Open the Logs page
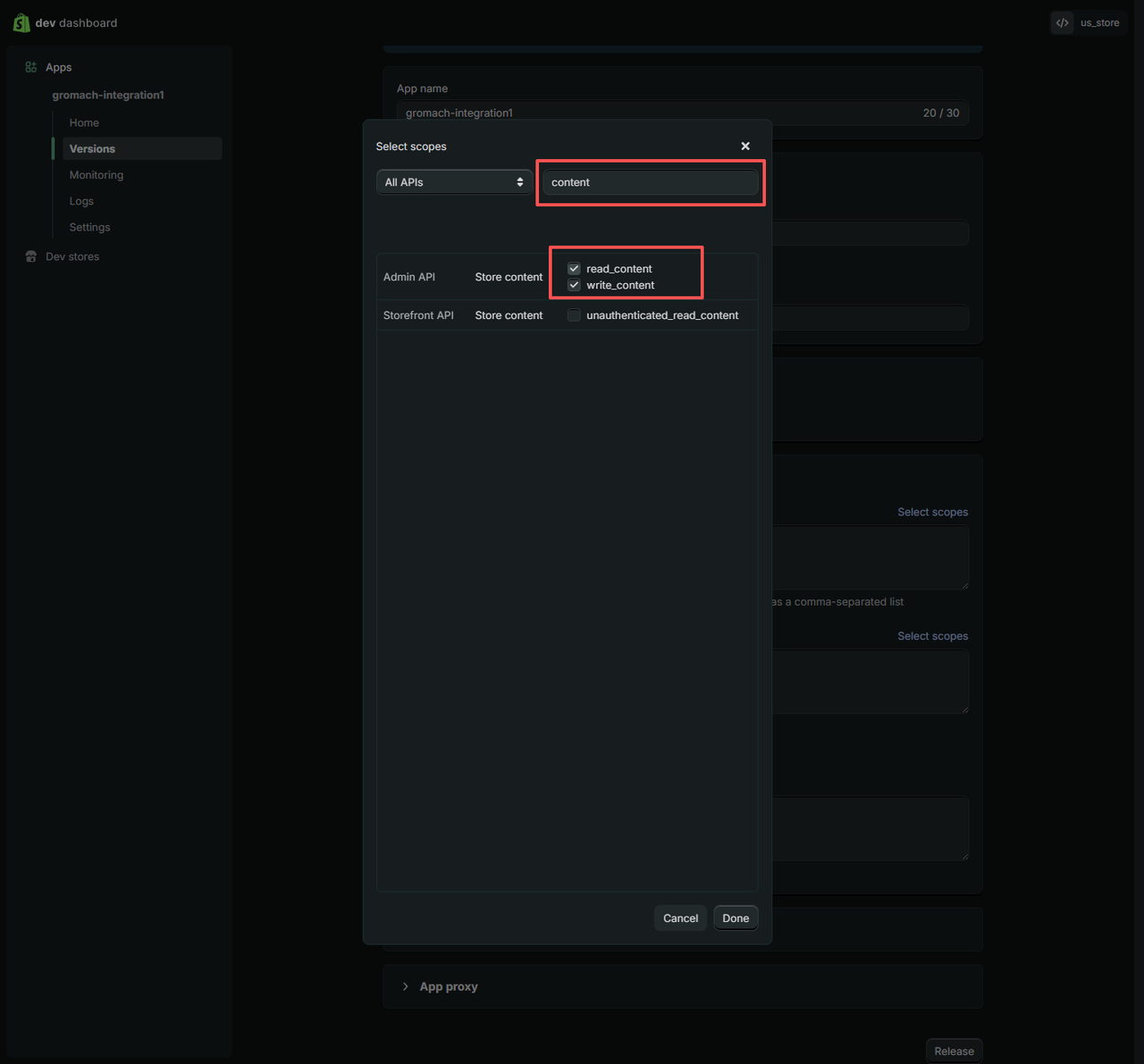This screenshot has height=1064, width=1144. click(x=81, y=201)
